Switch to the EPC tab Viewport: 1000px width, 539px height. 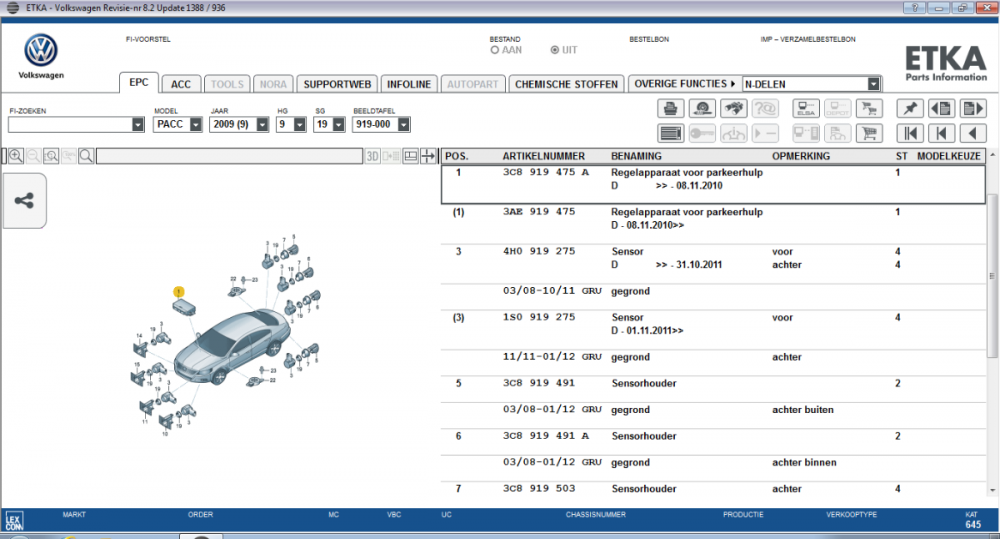tap(138, 82)
